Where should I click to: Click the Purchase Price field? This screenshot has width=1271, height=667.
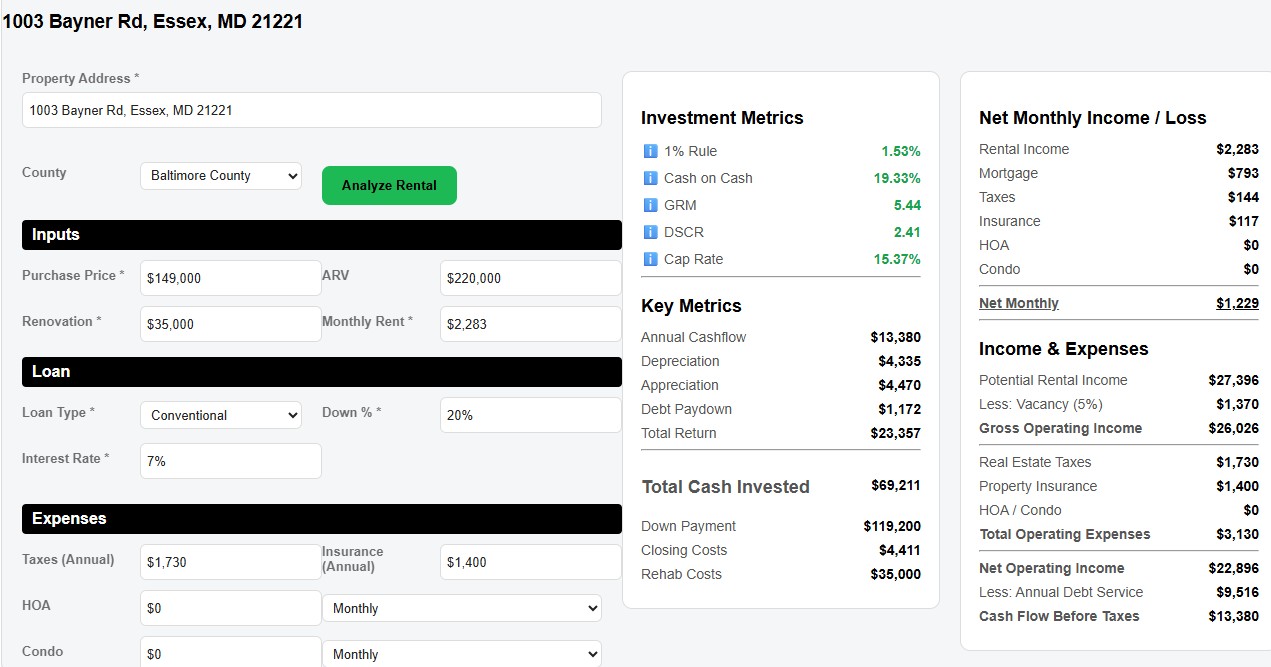[231, 278]
